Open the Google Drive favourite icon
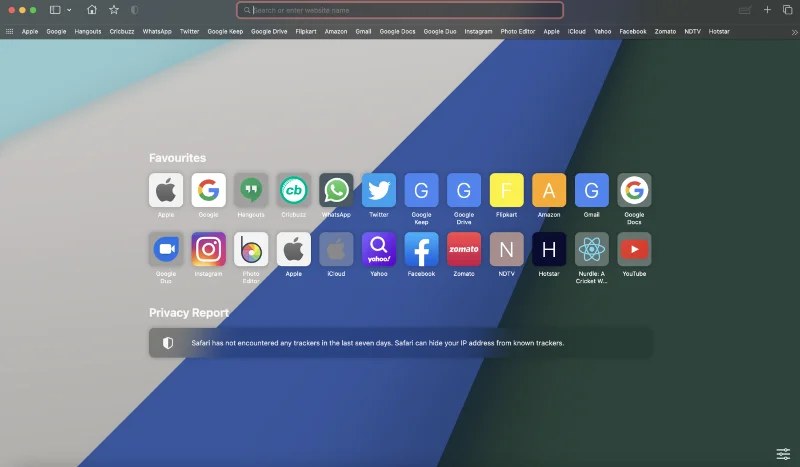This screenshot has width=800, height=467. coord(464,190)
